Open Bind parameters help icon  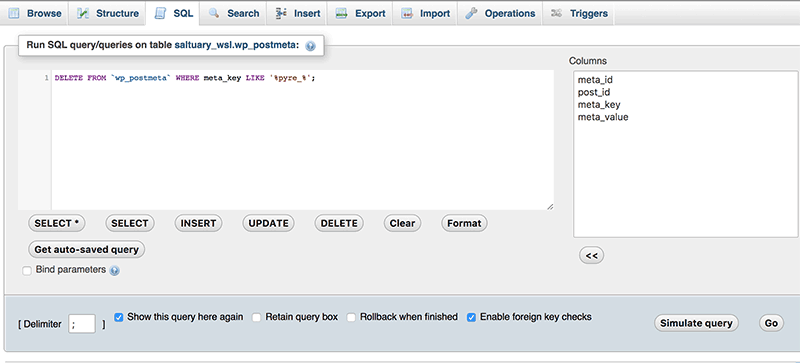tap(115, 271)
